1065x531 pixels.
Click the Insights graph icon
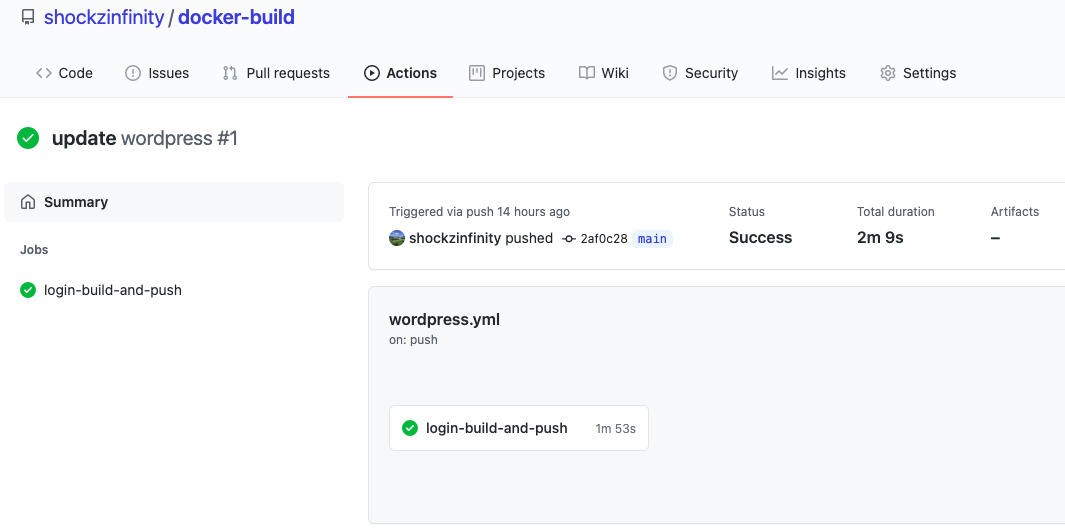pyautogui.click(x=780, y=73)
